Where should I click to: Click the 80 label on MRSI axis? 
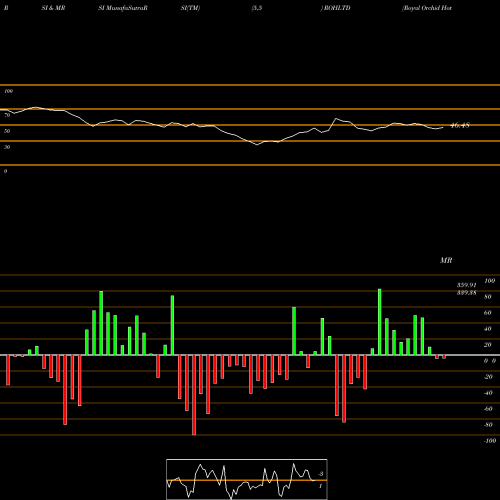click(x=488, y=297)
